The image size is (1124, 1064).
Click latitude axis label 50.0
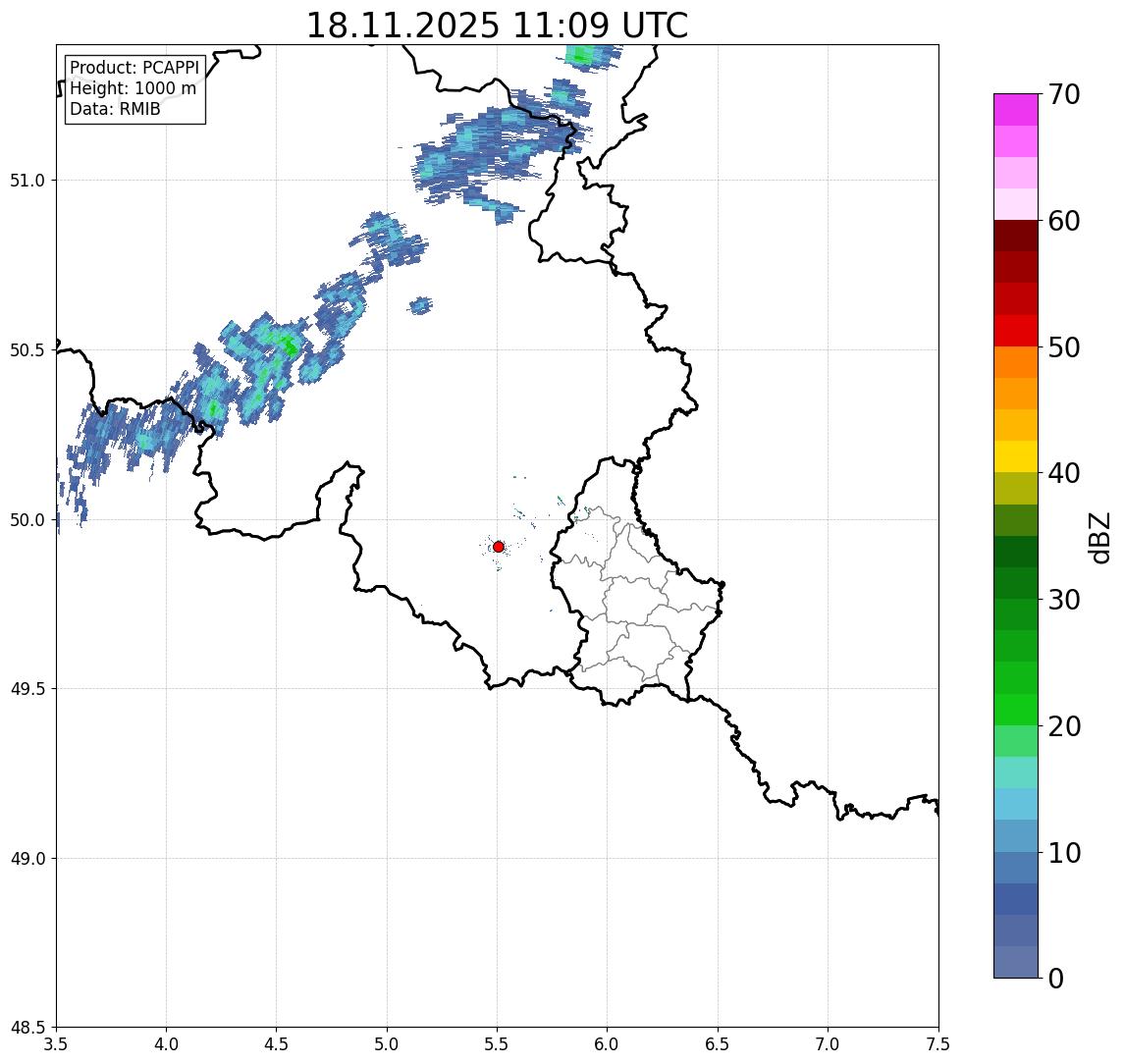[27, 520]
